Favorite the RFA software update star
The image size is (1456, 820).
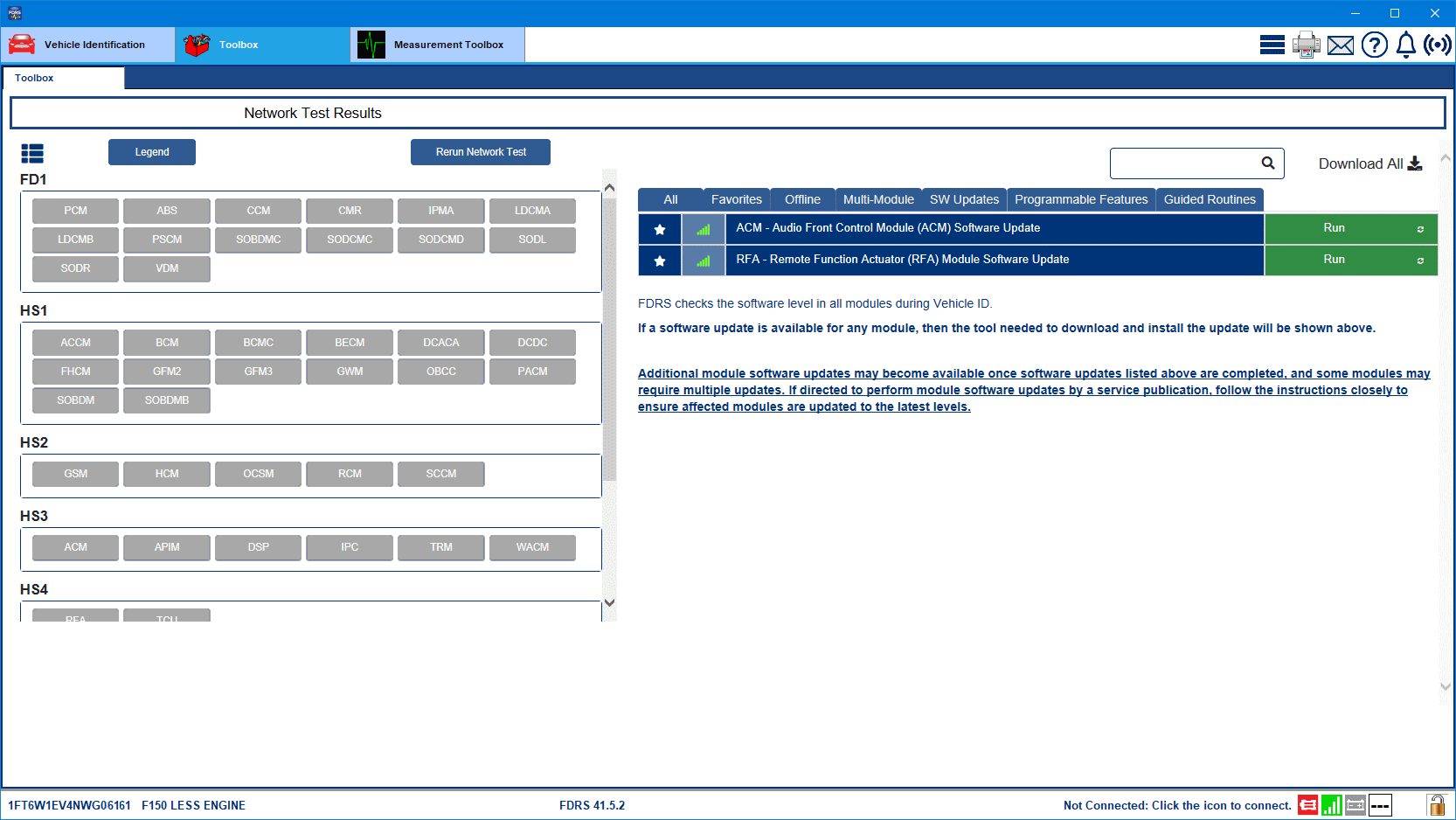[x=660, y=261]
